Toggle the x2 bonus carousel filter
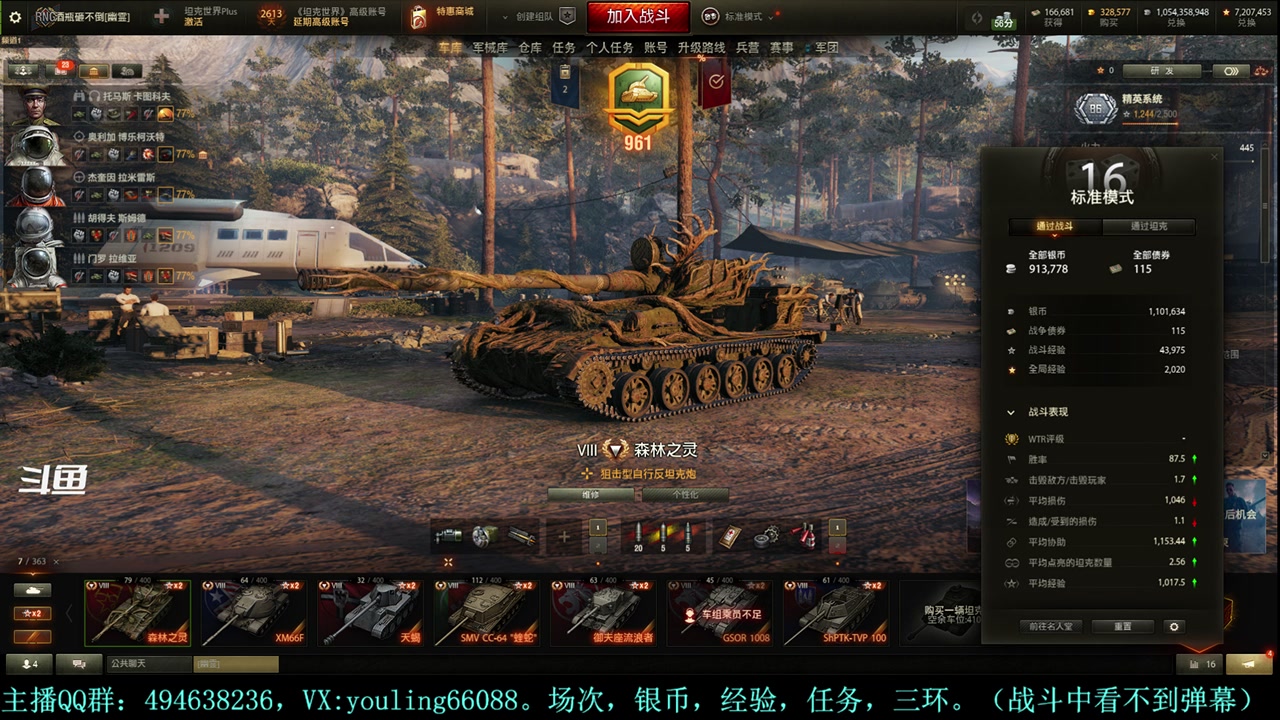 click(x=32, y=613)
